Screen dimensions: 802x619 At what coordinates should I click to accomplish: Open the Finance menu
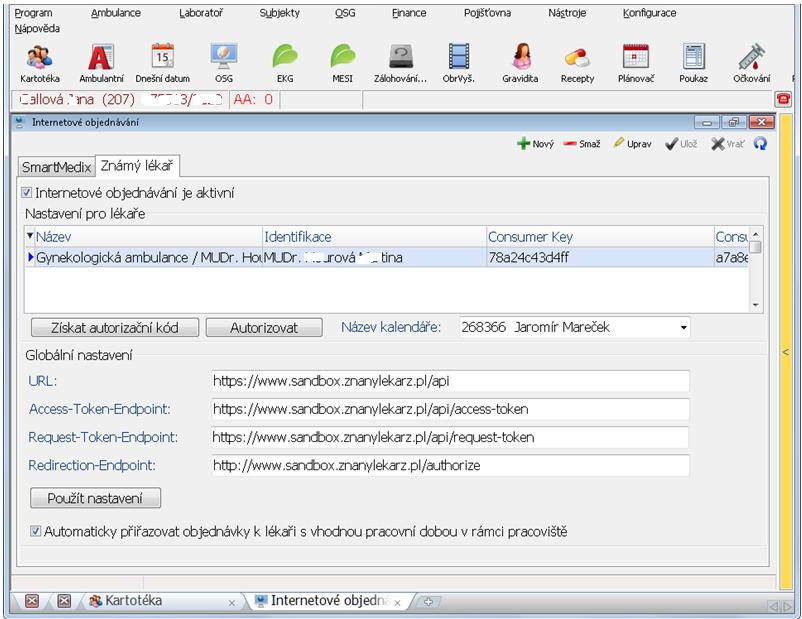click(x=409, y=13)
